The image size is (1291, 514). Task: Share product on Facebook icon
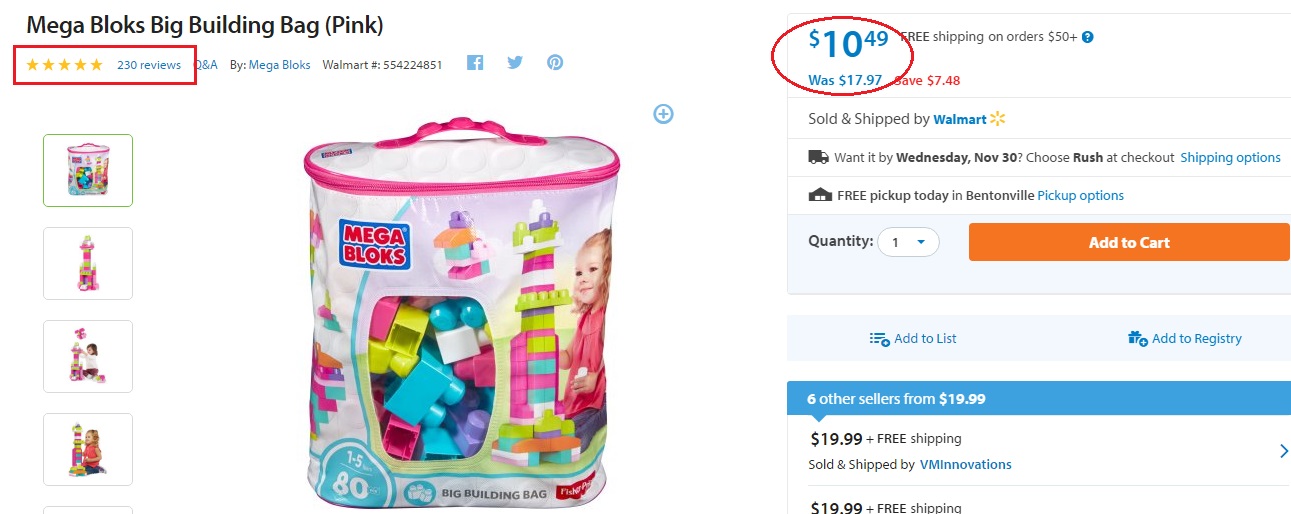point(475,63)
